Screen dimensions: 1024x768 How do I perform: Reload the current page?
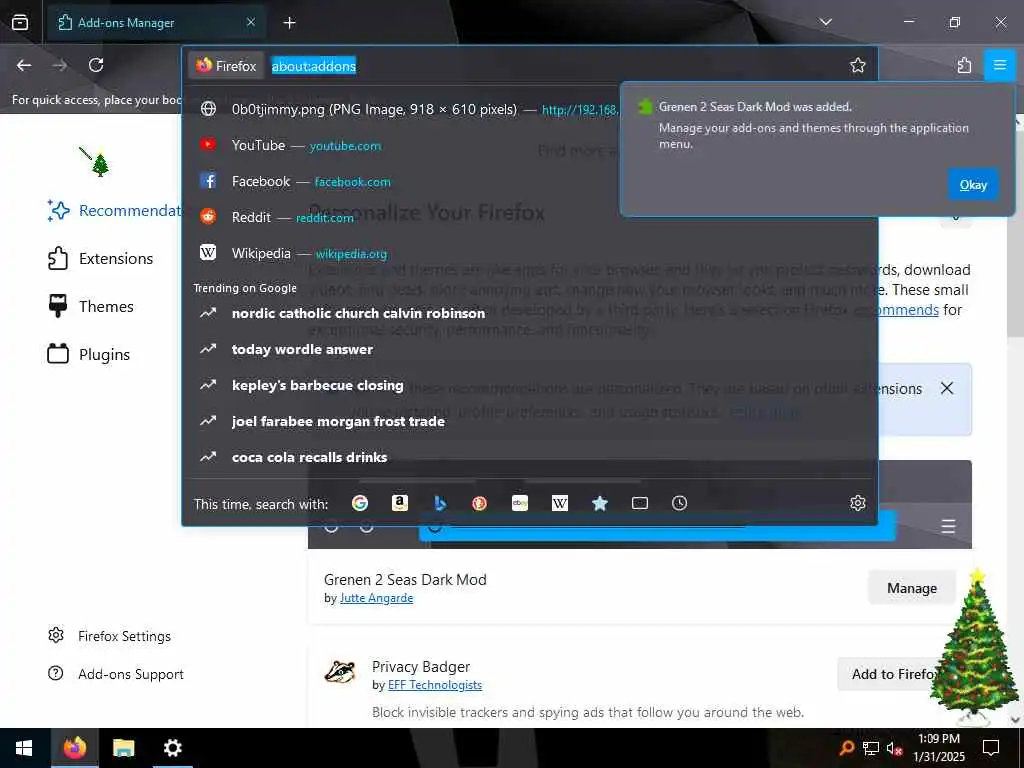[x=96, y=65]
